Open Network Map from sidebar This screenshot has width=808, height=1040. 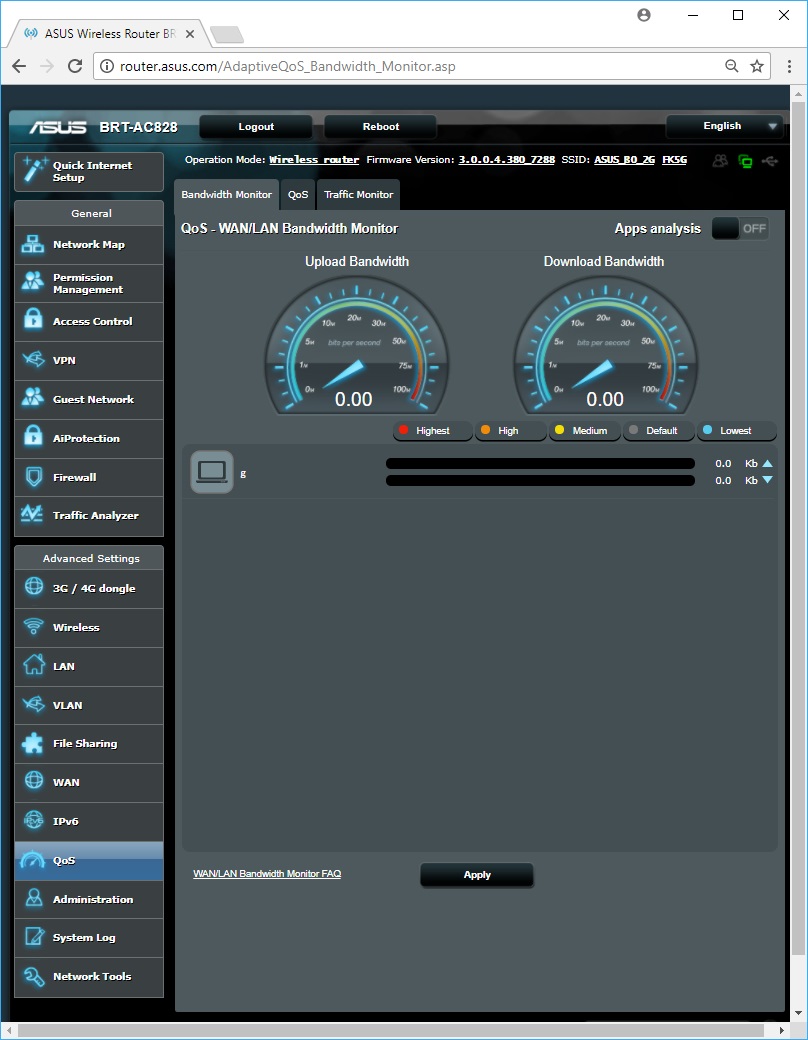[x=88, y=245]
